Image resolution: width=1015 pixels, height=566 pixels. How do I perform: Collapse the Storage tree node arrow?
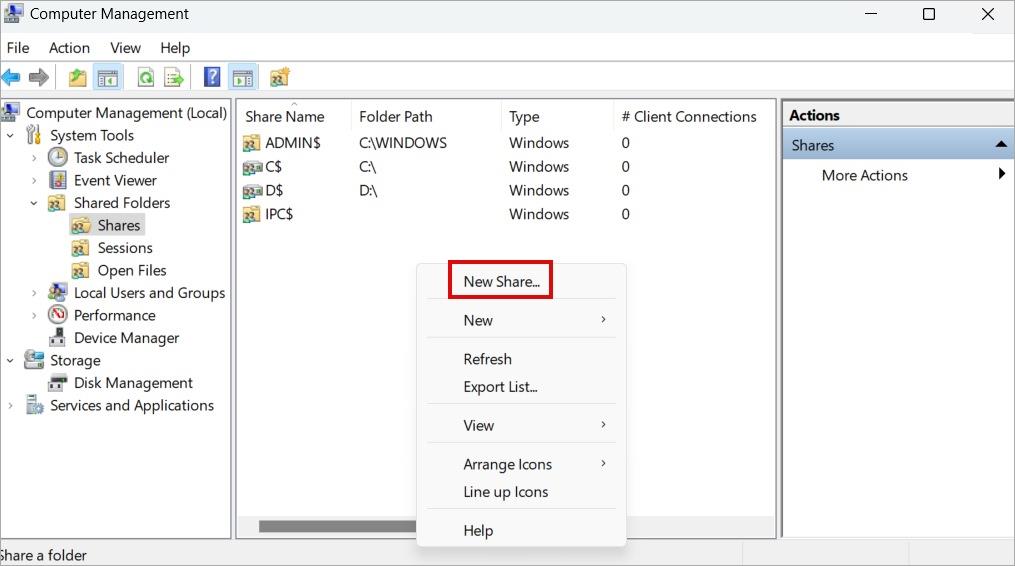click(x=10, y=361)
